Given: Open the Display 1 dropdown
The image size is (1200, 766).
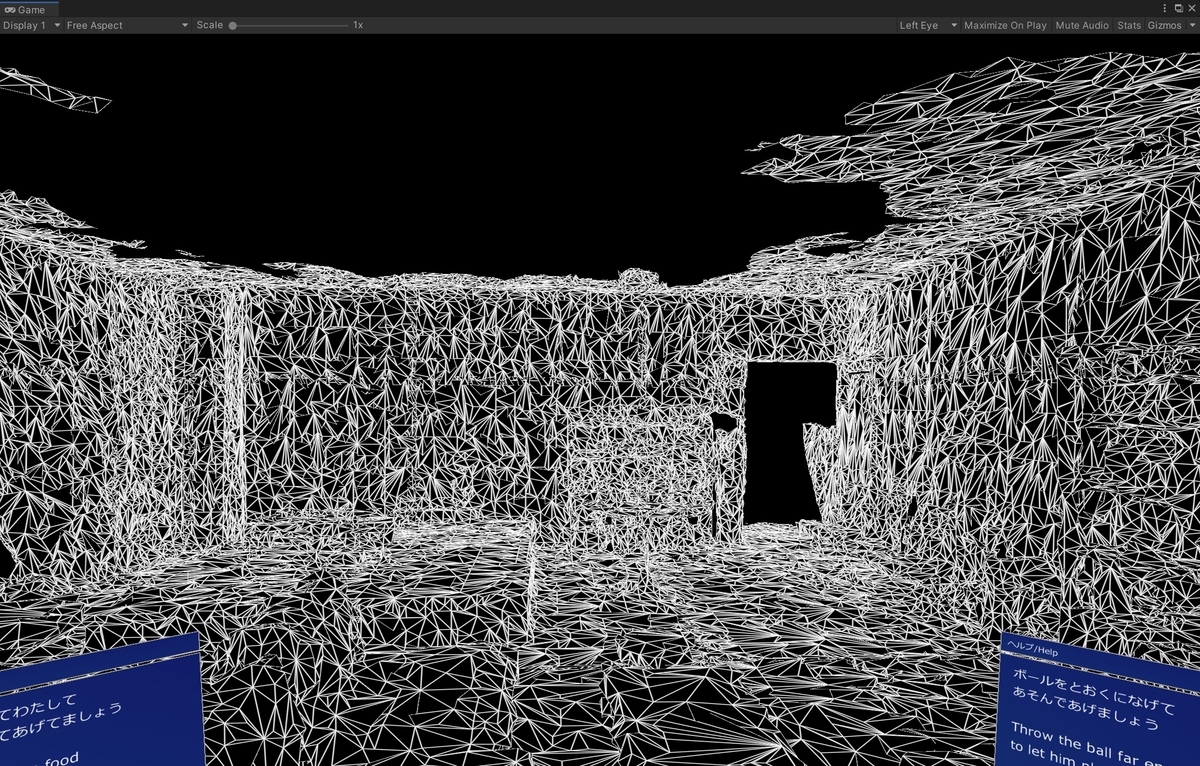Looking at the screenshot, I should pyautogui.click(x=31, y=25).
